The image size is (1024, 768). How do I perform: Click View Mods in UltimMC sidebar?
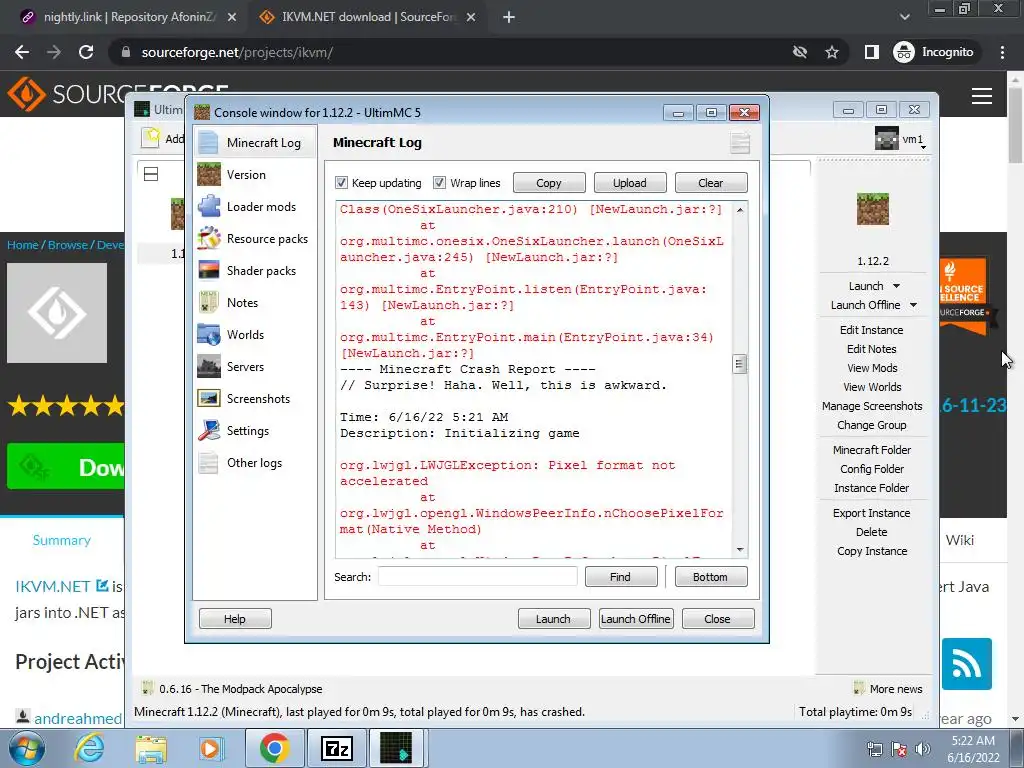click(872, 368)
